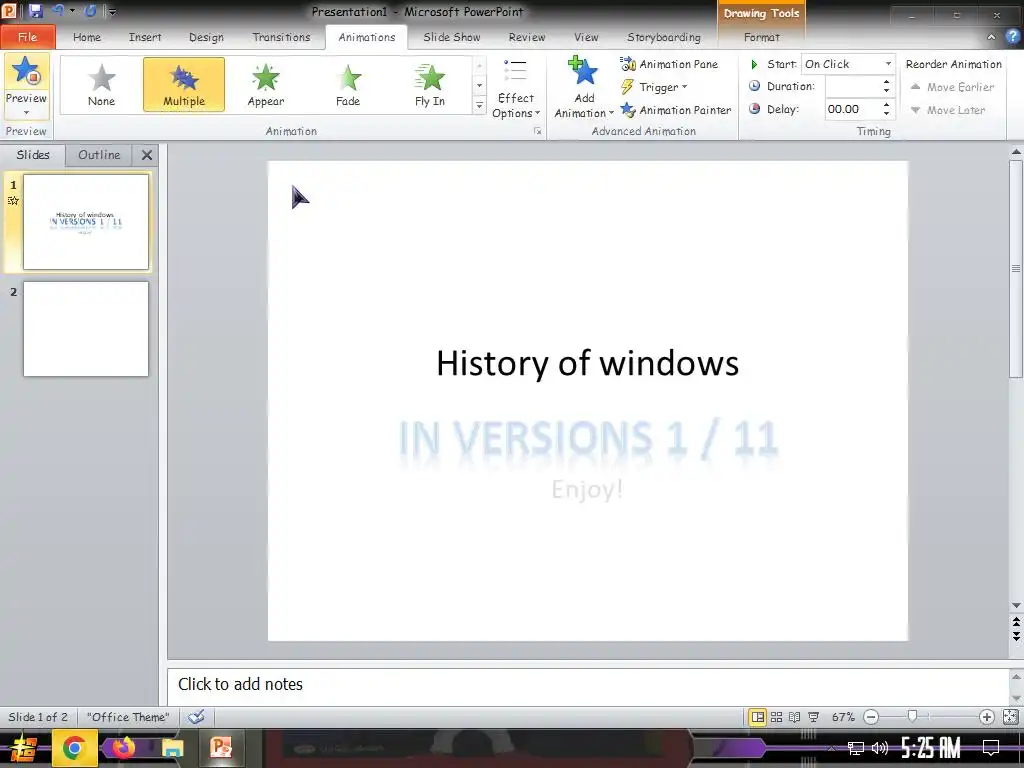Expand the animation gallery More button

point(479,105)
